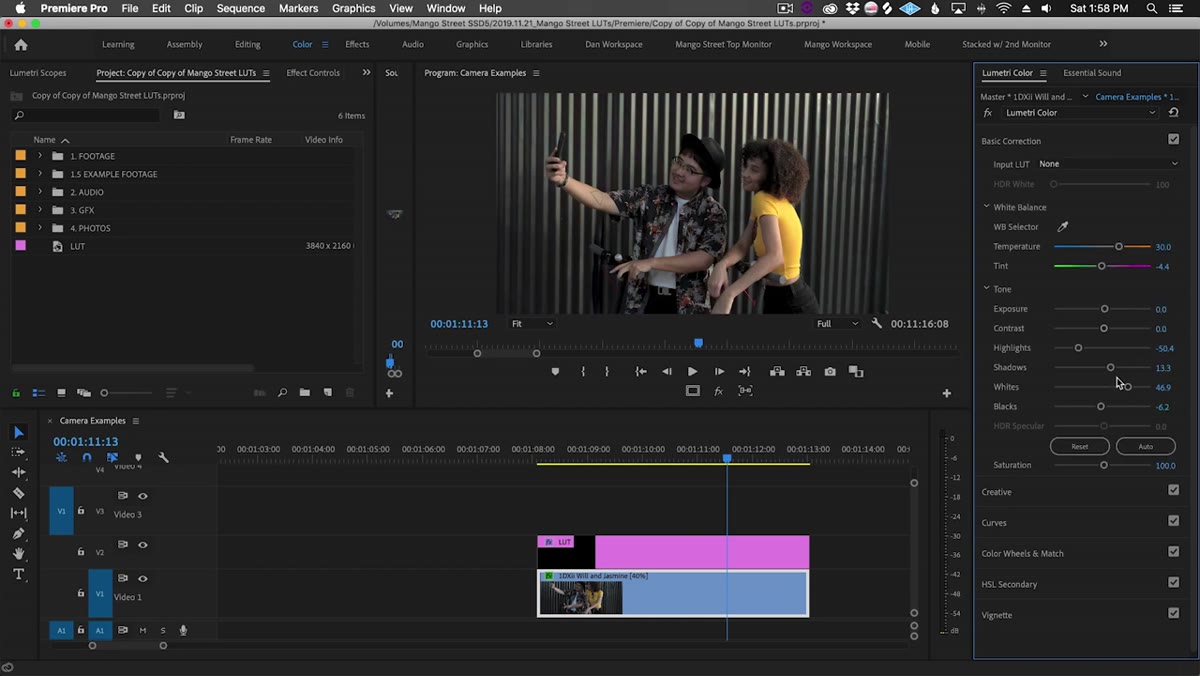
Task: Select the Pen tool
Action: 18,534
